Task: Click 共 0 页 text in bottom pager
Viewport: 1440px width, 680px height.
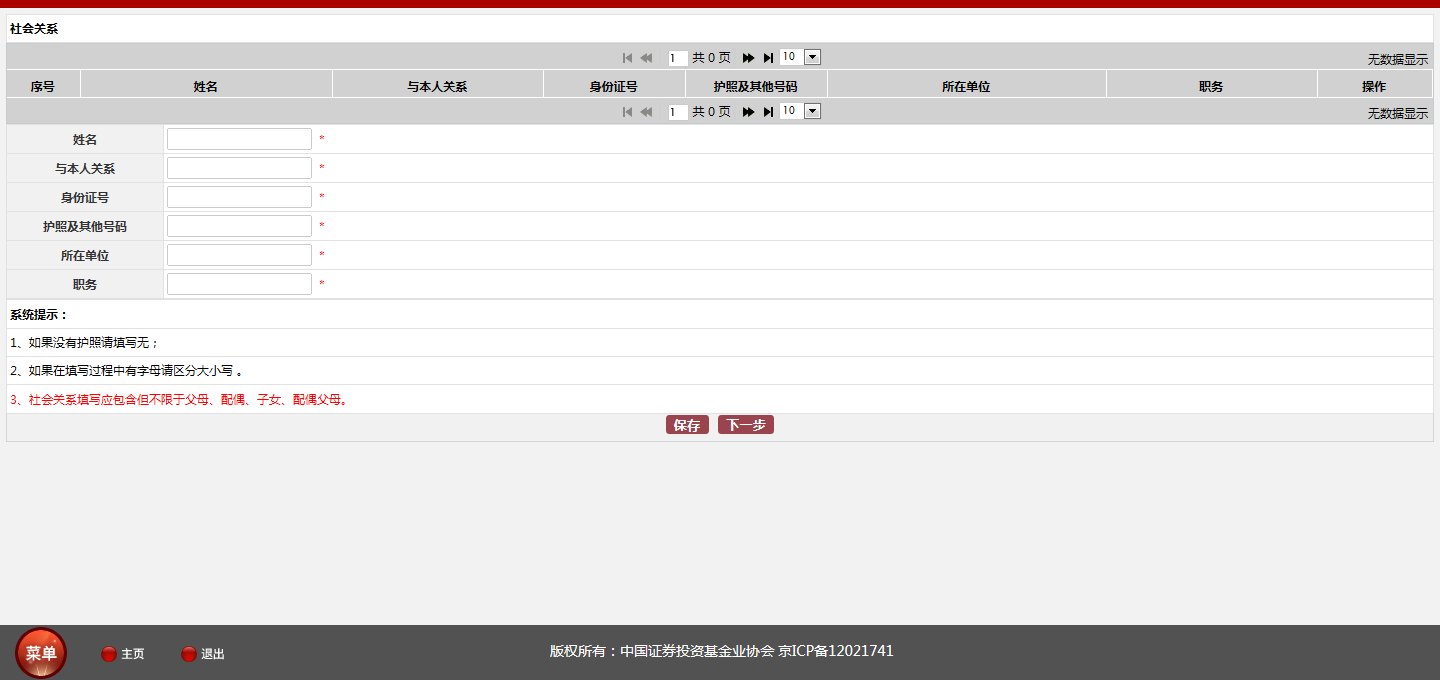Action: coord(711,112)
